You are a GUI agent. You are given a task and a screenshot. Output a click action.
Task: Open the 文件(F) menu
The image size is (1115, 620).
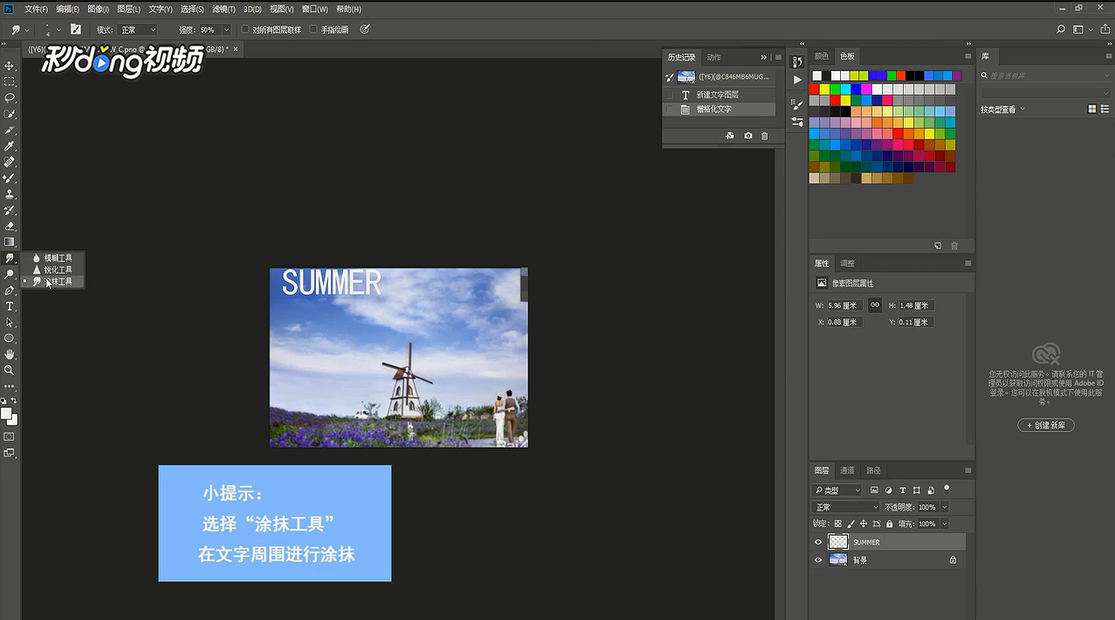click(36, 9)
